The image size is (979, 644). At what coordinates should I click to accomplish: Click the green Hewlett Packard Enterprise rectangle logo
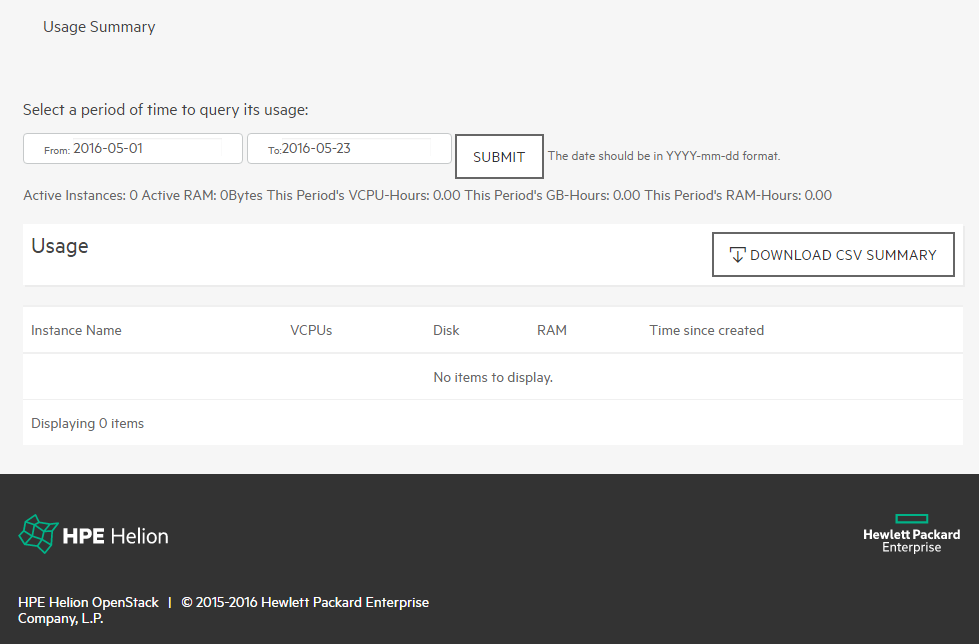tap(912, 518)
